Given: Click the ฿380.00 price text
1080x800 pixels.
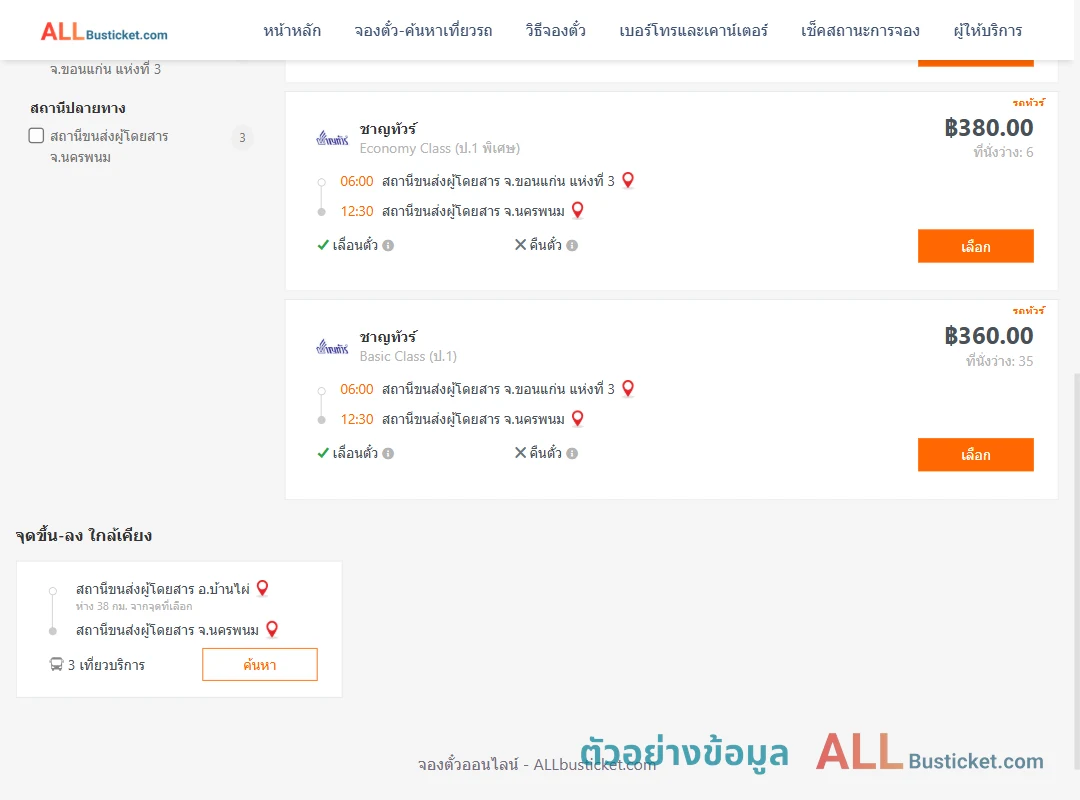Looking at the screenshot, I should coord(988,127).
